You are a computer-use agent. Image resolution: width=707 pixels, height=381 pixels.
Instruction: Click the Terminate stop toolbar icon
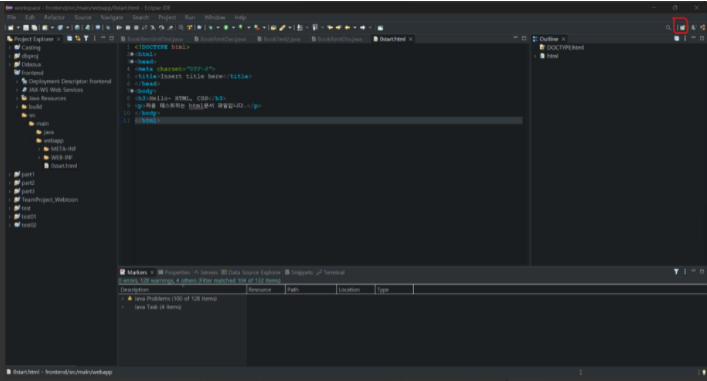(128, 28)
